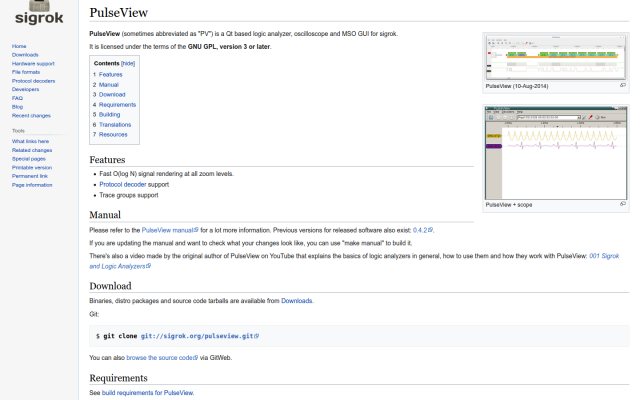Follow the Protocol decoder link under Features

pos(123,184)
